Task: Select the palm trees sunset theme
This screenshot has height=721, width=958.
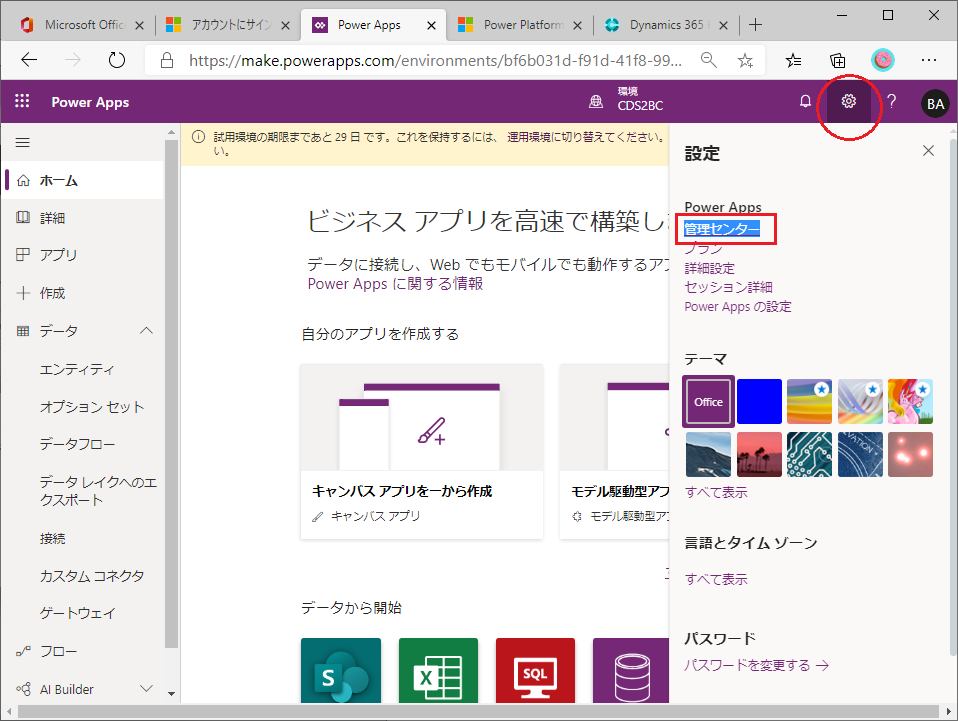Action: [x=759, y=455]
